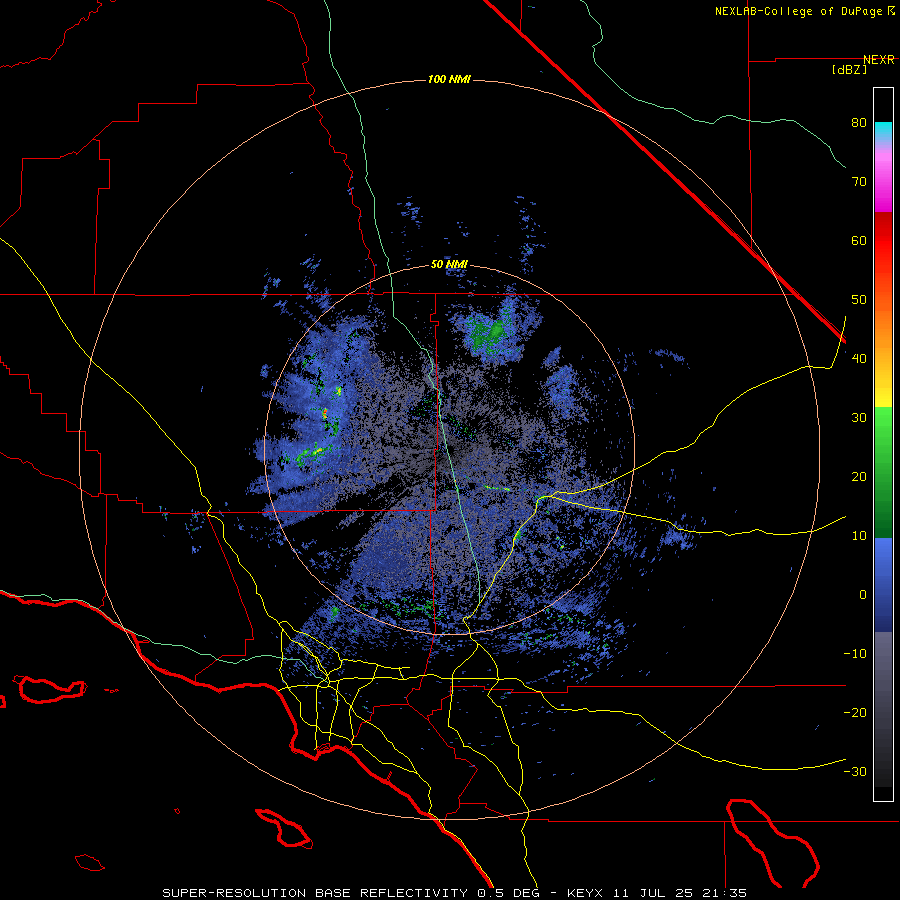Click the green segment of the reflectivity color bar
Viewport: 900px width, 900px height.
(883, 472)
